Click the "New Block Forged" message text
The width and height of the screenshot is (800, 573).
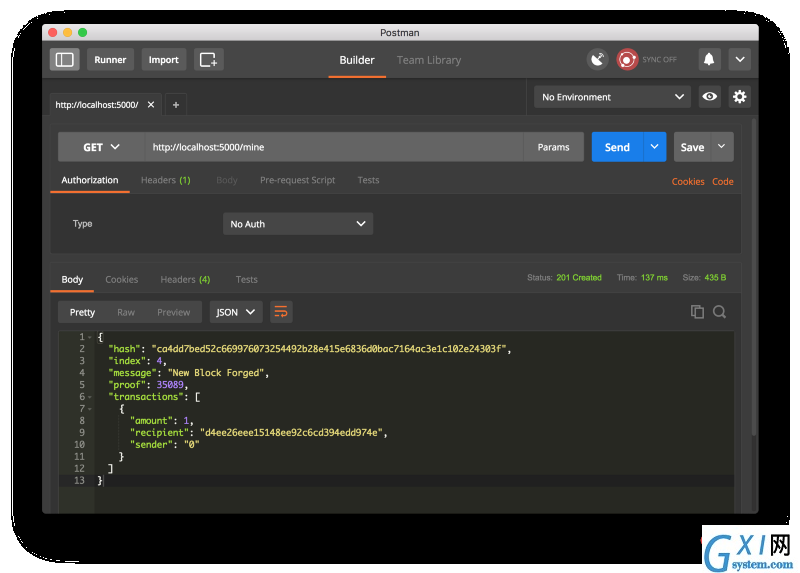coord(216,373)
